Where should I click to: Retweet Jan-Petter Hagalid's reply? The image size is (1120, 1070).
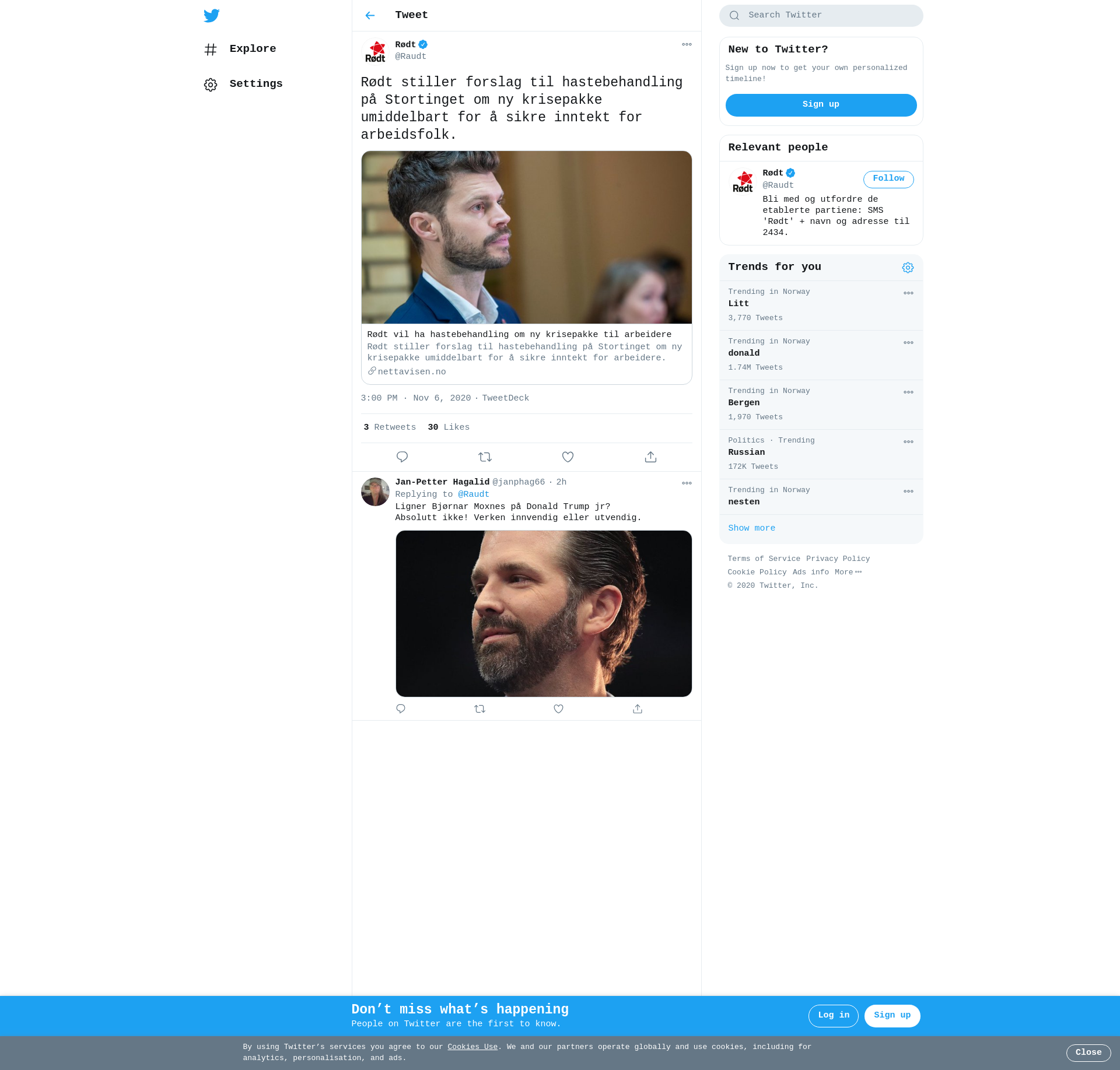480,709
